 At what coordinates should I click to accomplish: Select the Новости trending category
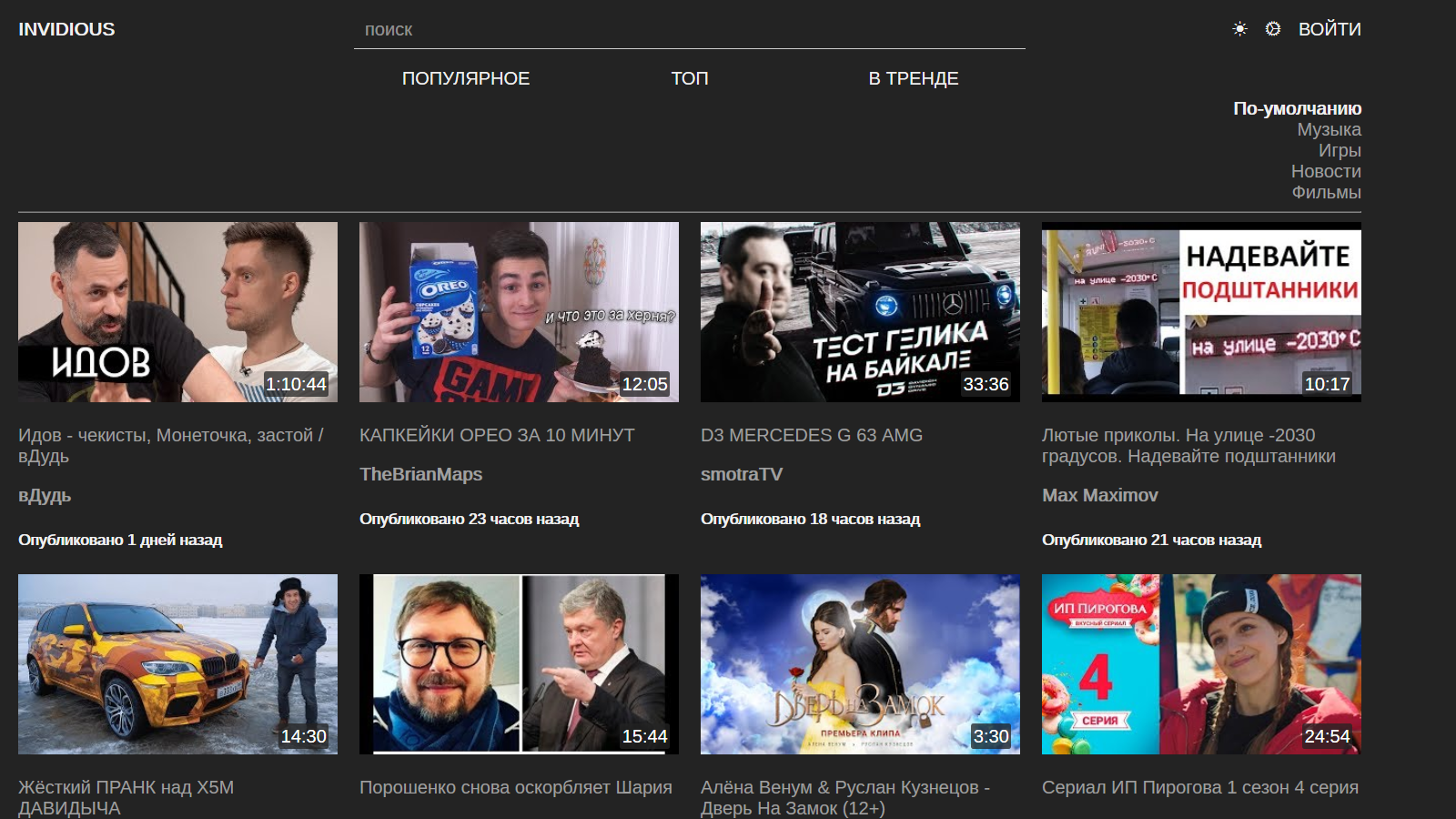(1326, 171)
